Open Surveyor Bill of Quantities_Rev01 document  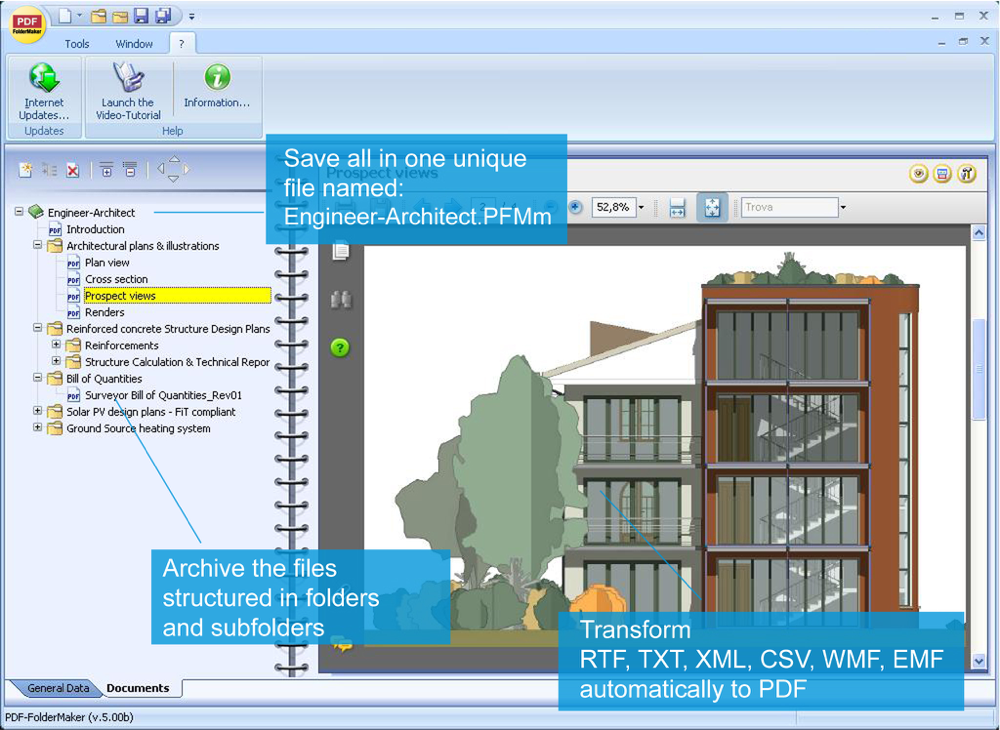(x=163, y=395)
